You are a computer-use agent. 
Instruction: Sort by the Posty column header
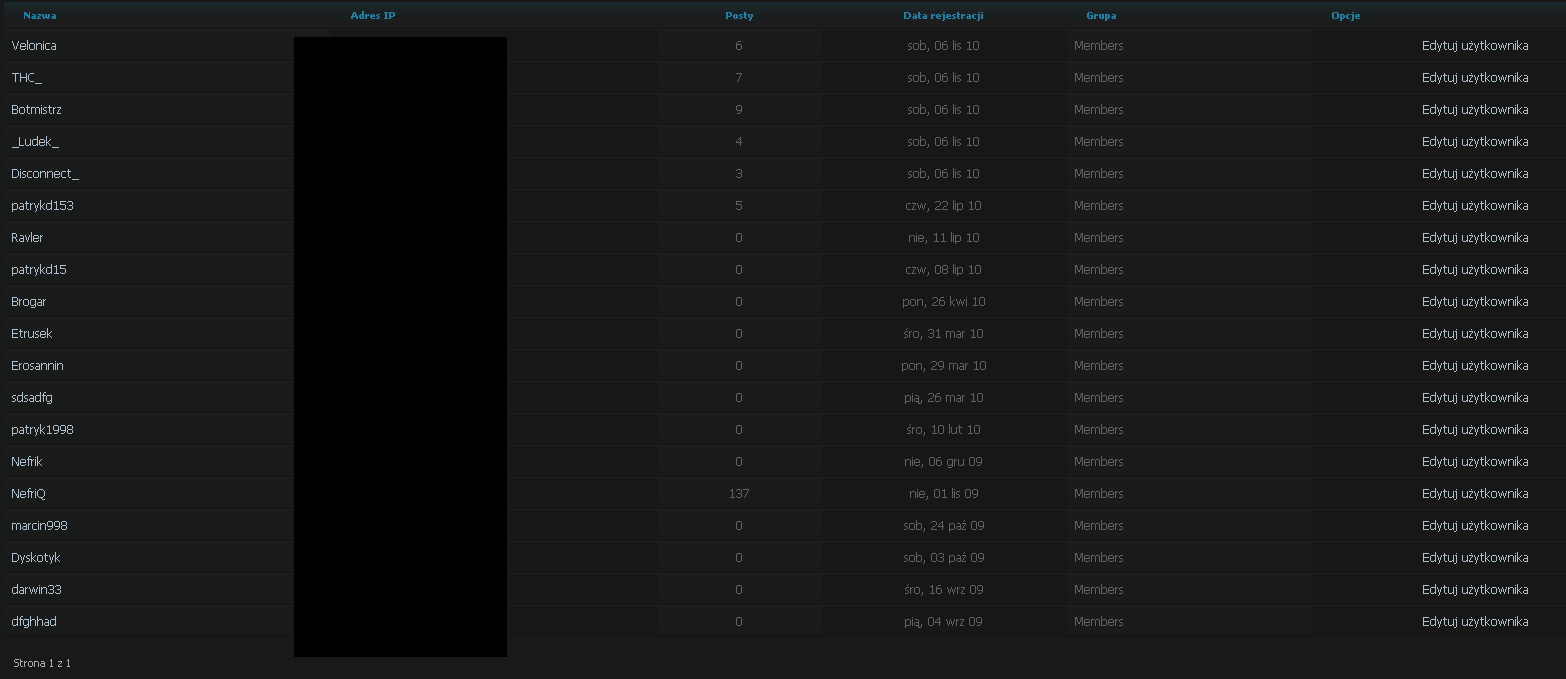(x=739, y=16)
